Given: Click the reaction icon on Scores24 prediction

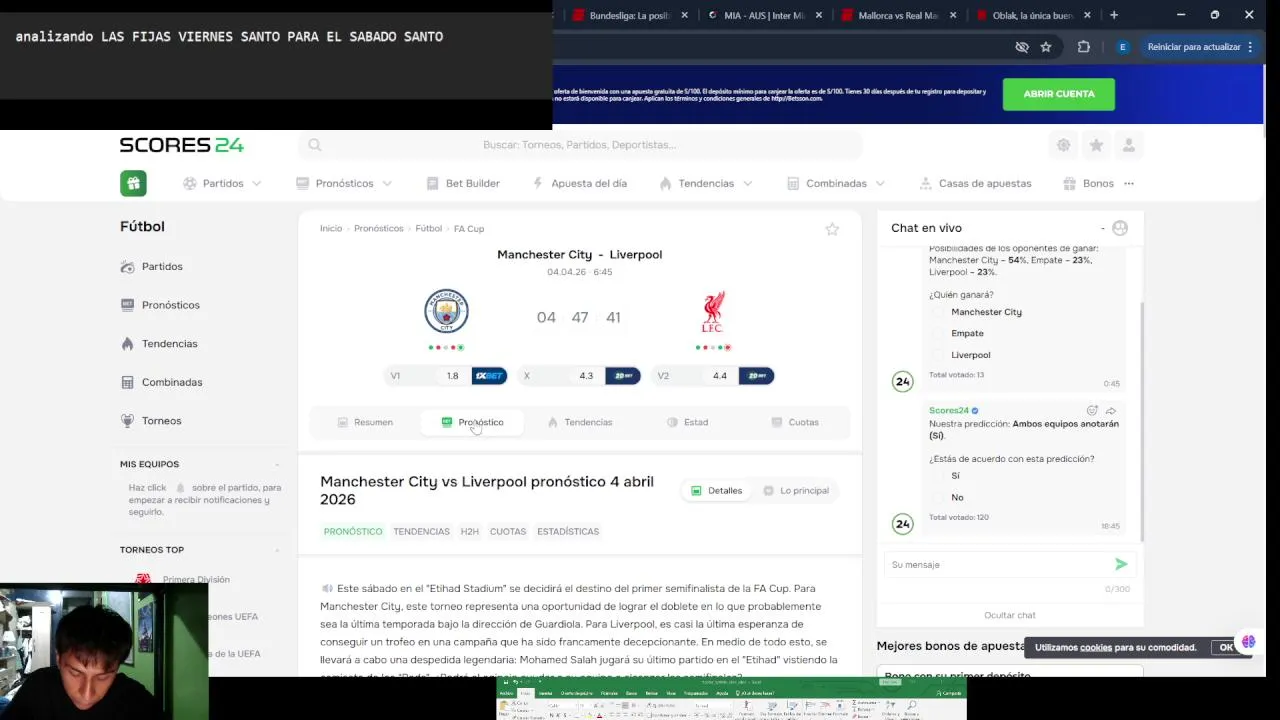Looking at the screenshot, I should pyautogui.click(x=1092, y=411).
